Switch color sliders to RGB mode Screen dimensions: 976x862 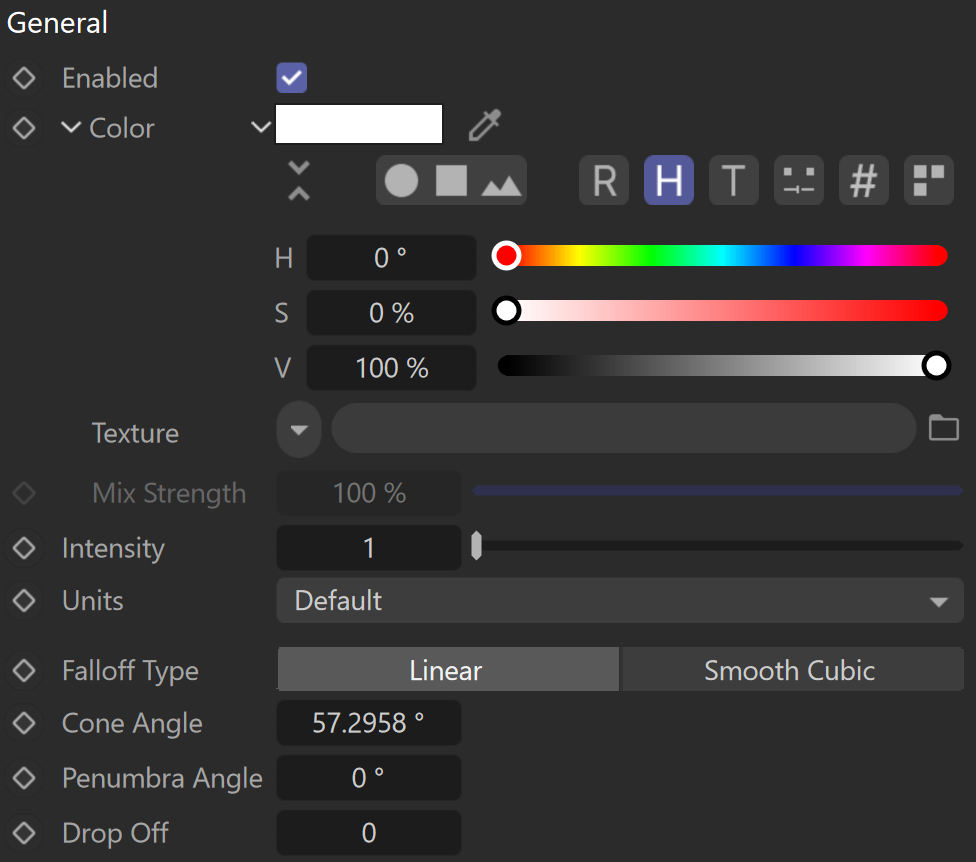pos(604,180)
